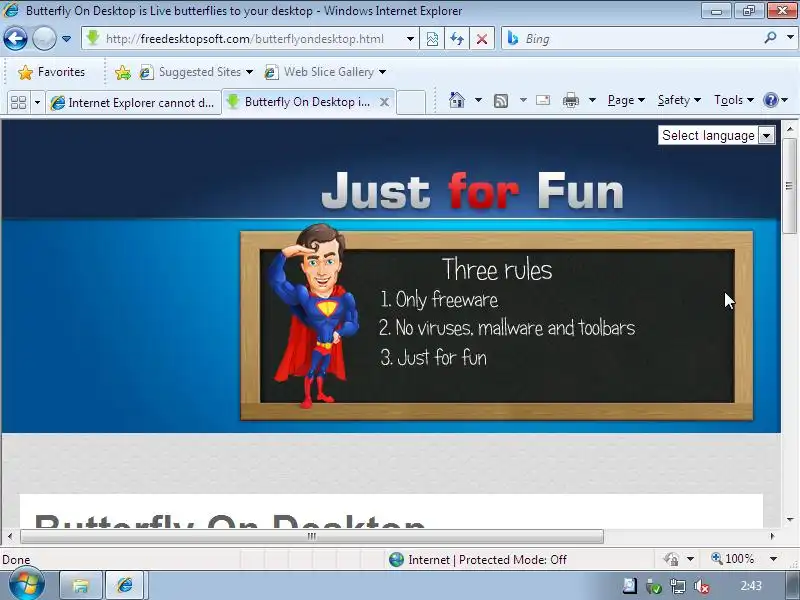800x600 pixels.
Task: Open Web Slice Gallery link
Action: tap(324, 72)
